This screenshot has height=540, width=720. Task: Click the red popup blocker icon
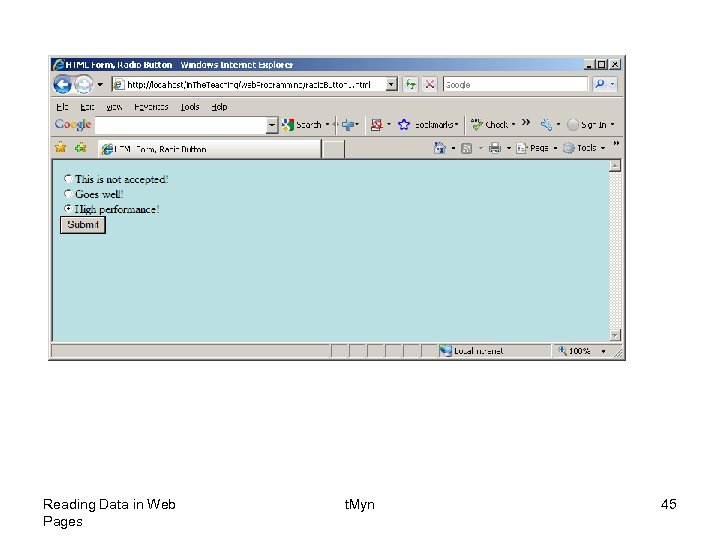pyautogui.click(x=377, y=124)
